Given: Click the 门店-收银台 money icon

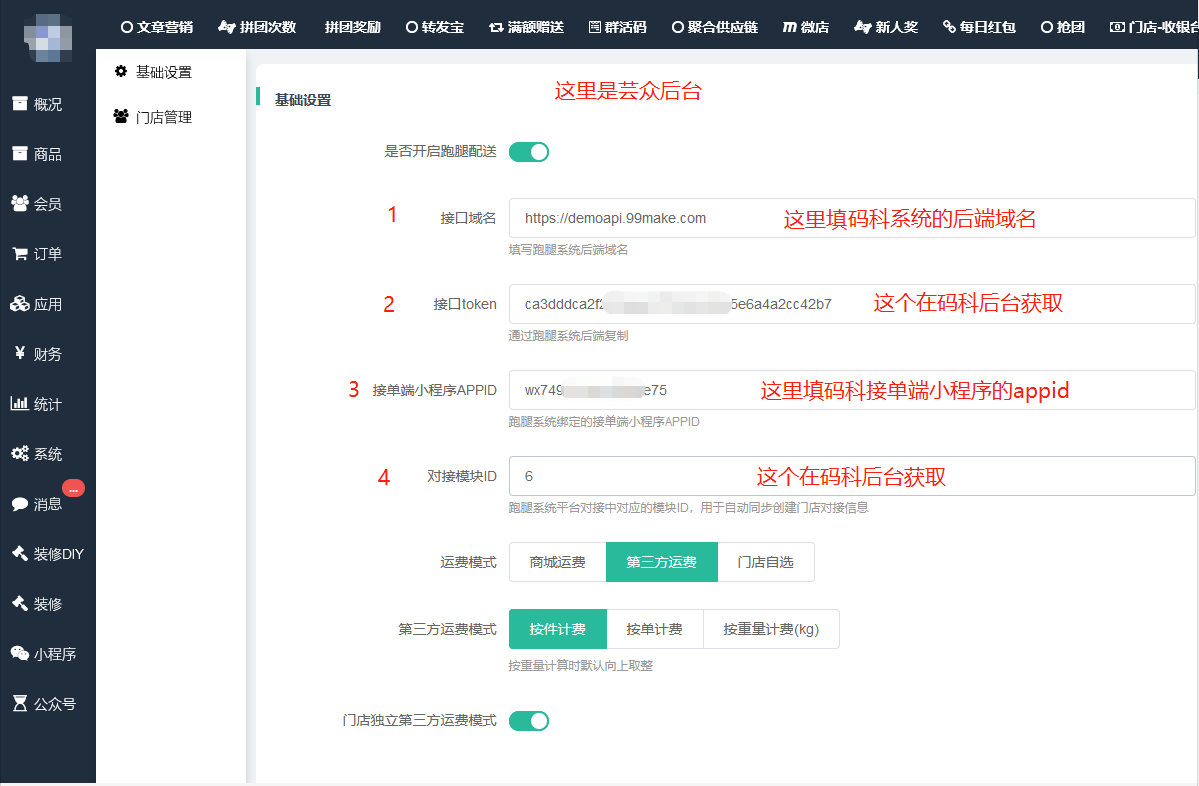Looking at the screenshot, I should [x=1117, y=27].
